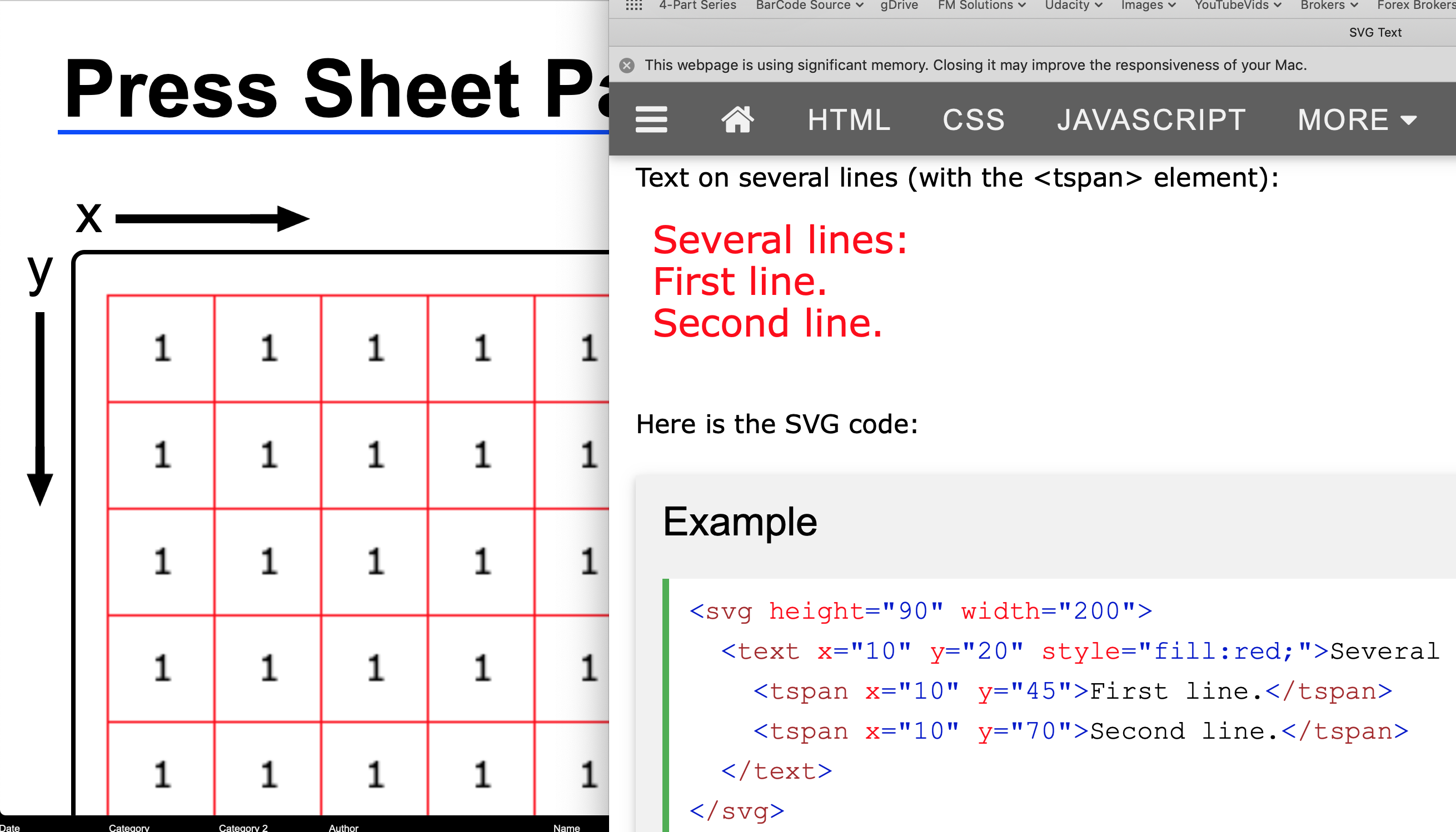Click the 'Text on several lines' paragraph
This screenshot has height=832, width=1456.
[x=958, y=178]
